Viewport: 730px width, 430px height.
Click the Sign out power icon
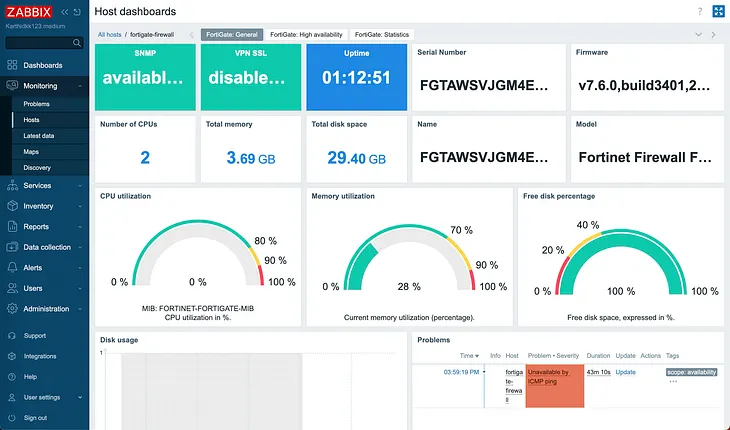(x=12, y=418)
